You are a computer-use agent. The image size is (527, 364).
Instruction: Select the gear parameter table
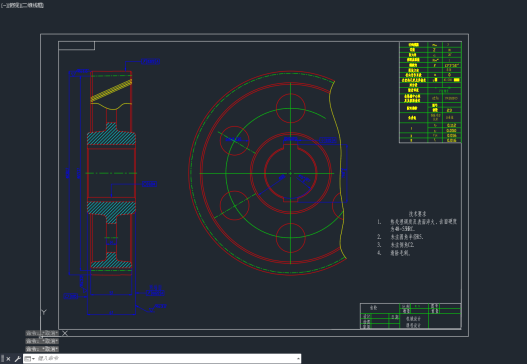point(430,92)
